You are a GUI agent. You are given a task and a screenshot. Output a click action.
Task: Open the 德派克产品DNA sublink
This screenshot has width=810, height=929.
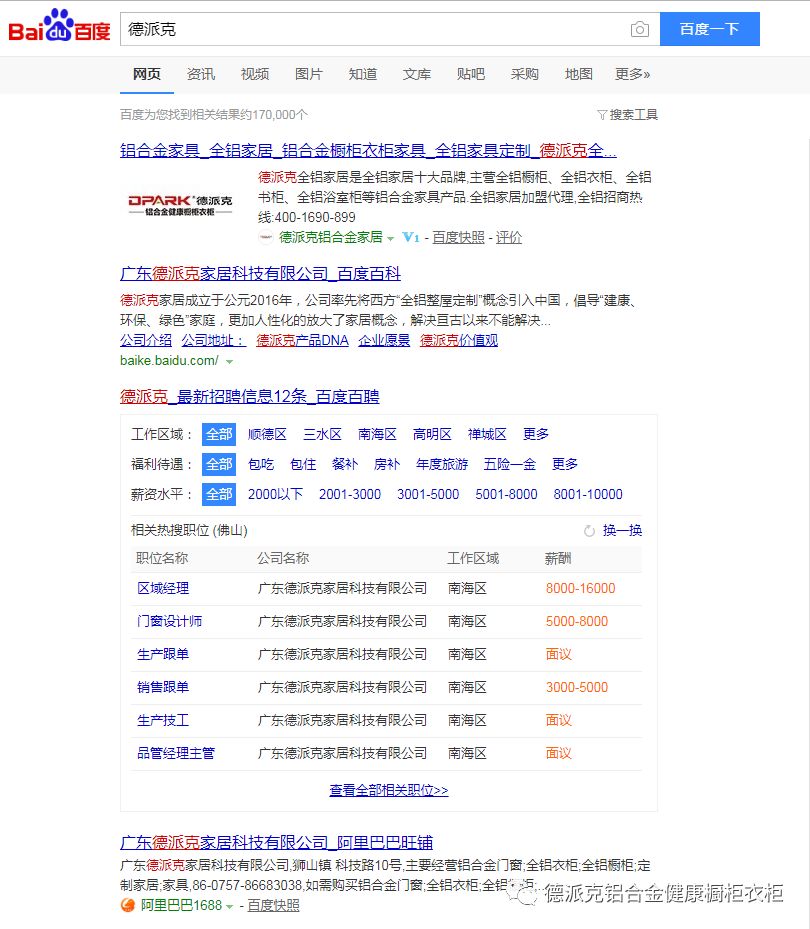point(302,341)
